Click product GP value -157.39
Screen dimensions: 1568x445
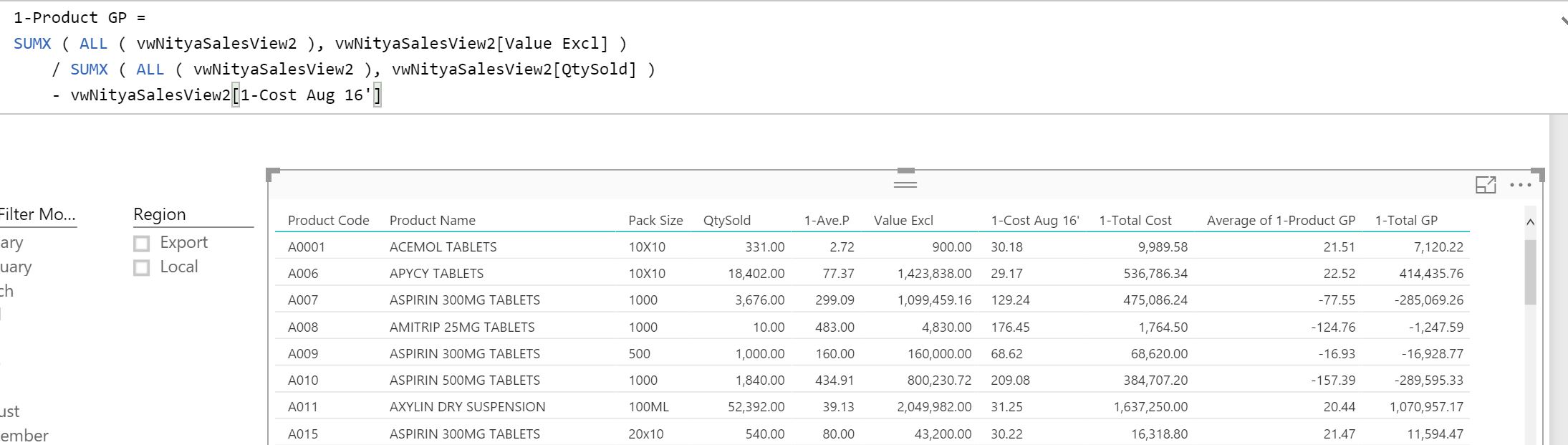1333,381
